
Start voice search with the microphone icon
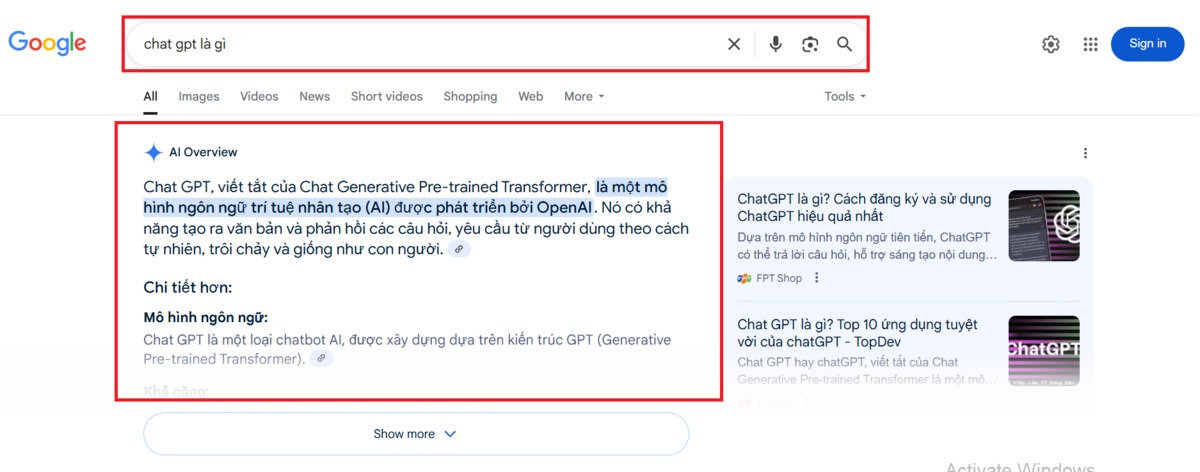(775, 44)
